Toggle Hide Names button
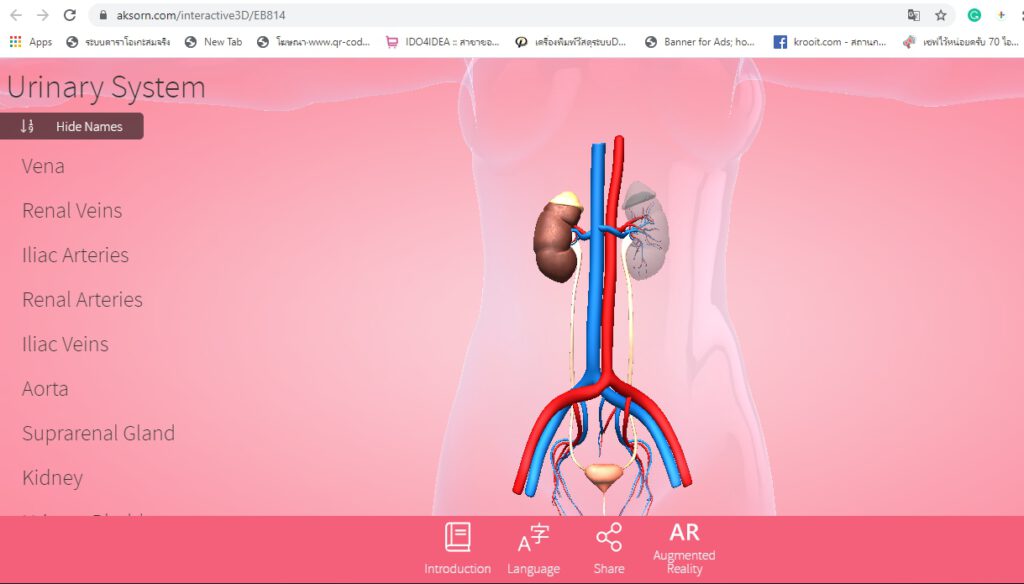Viewport: 1024px width, 584px height. click(72, 126)
